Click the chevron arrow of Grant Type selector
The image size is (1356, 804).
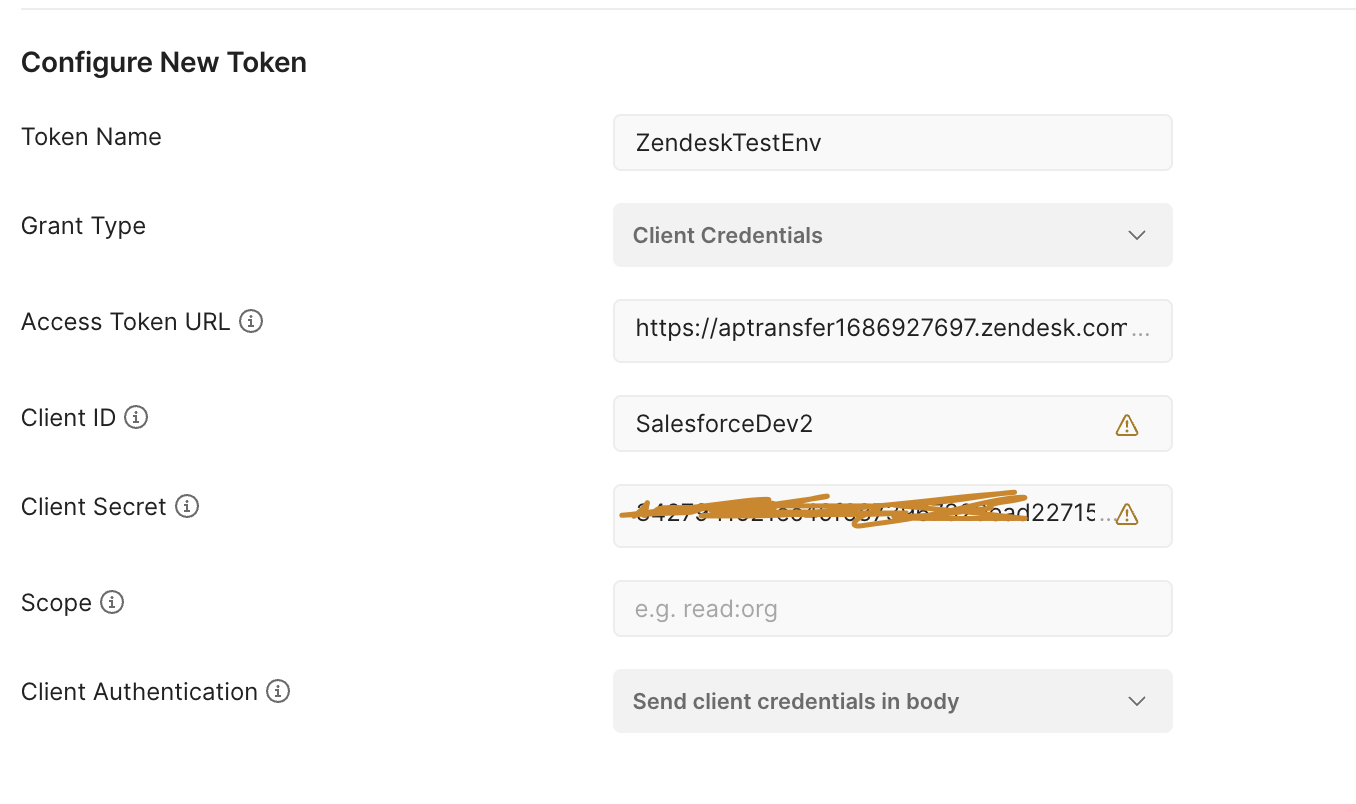click(x=1136, y=236)
